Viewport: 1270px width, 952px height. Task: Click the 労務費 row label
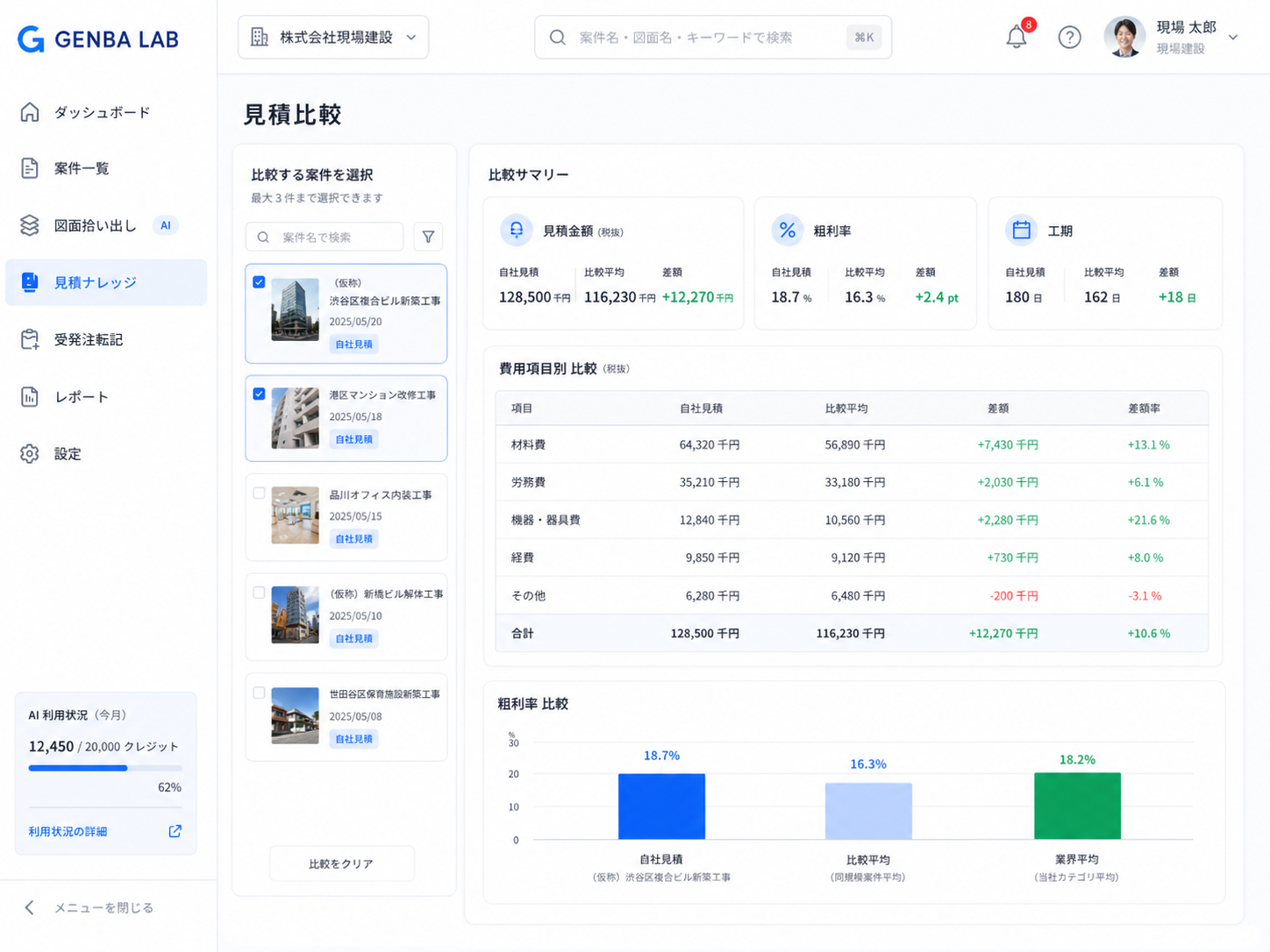(528, 482)
